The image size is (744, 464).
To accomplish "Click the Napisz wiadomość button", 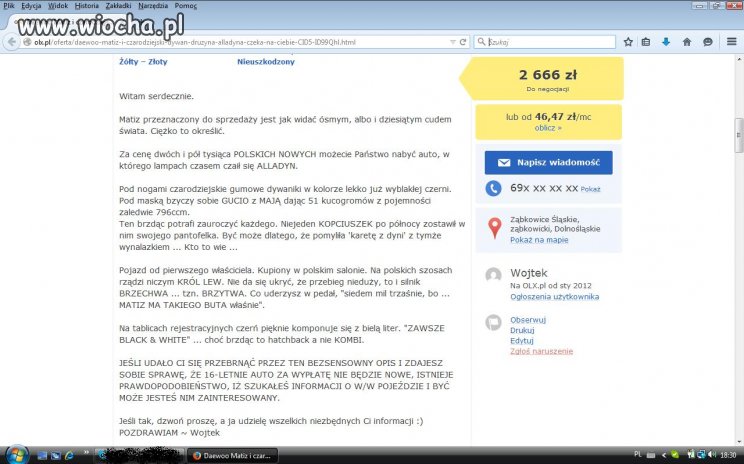I will [549, 163].
